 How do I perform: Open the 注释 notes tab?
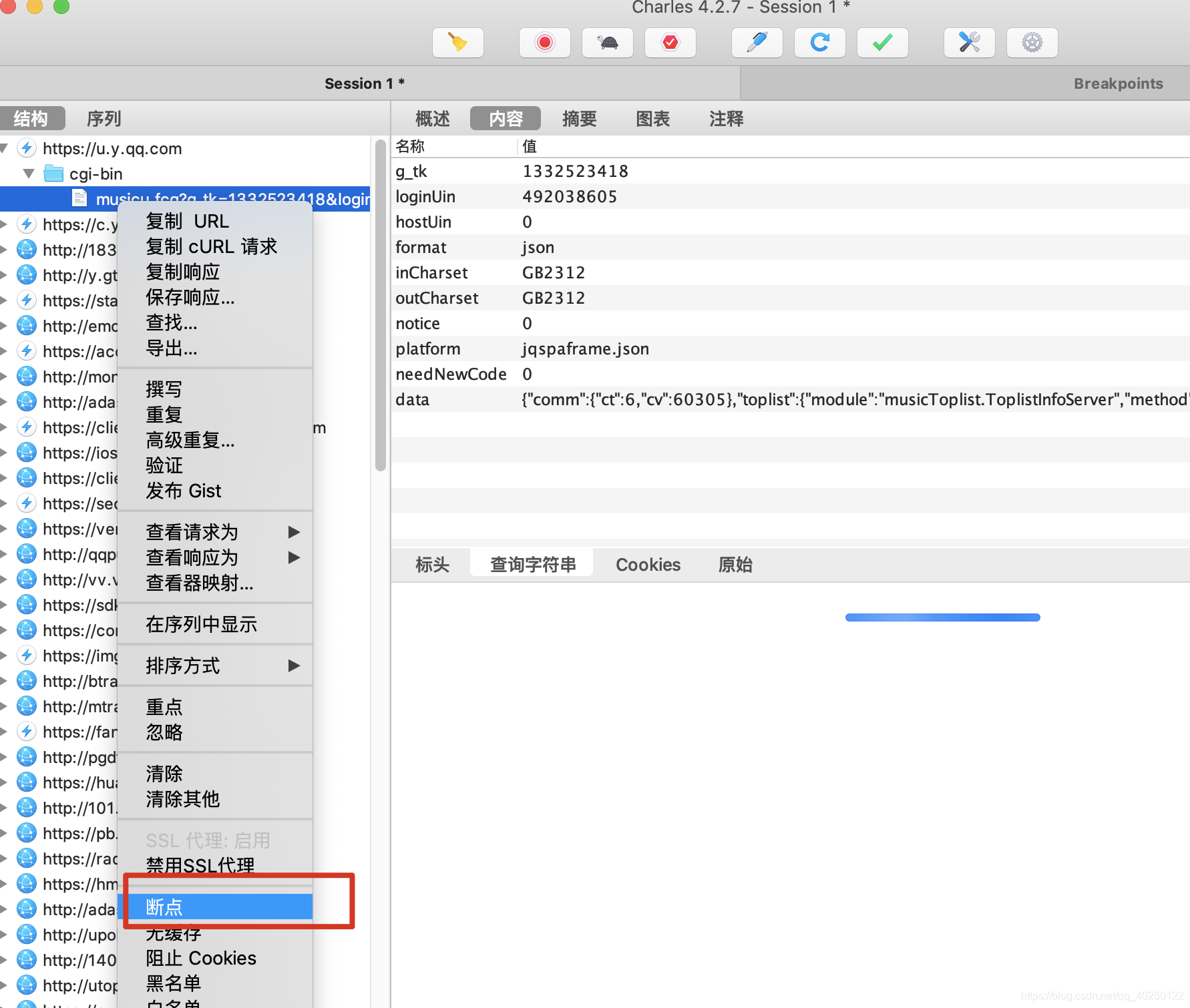point(726,119)
